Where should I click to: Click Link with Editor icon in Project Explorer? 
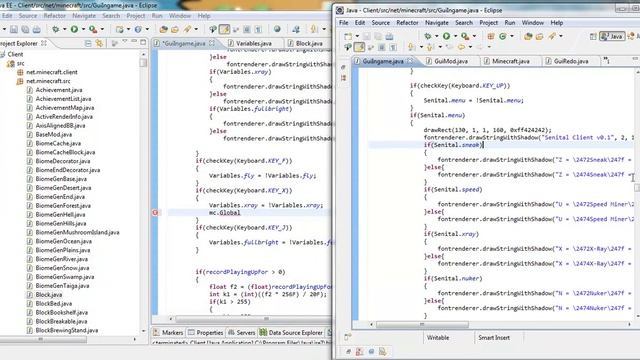pos(99,43)
